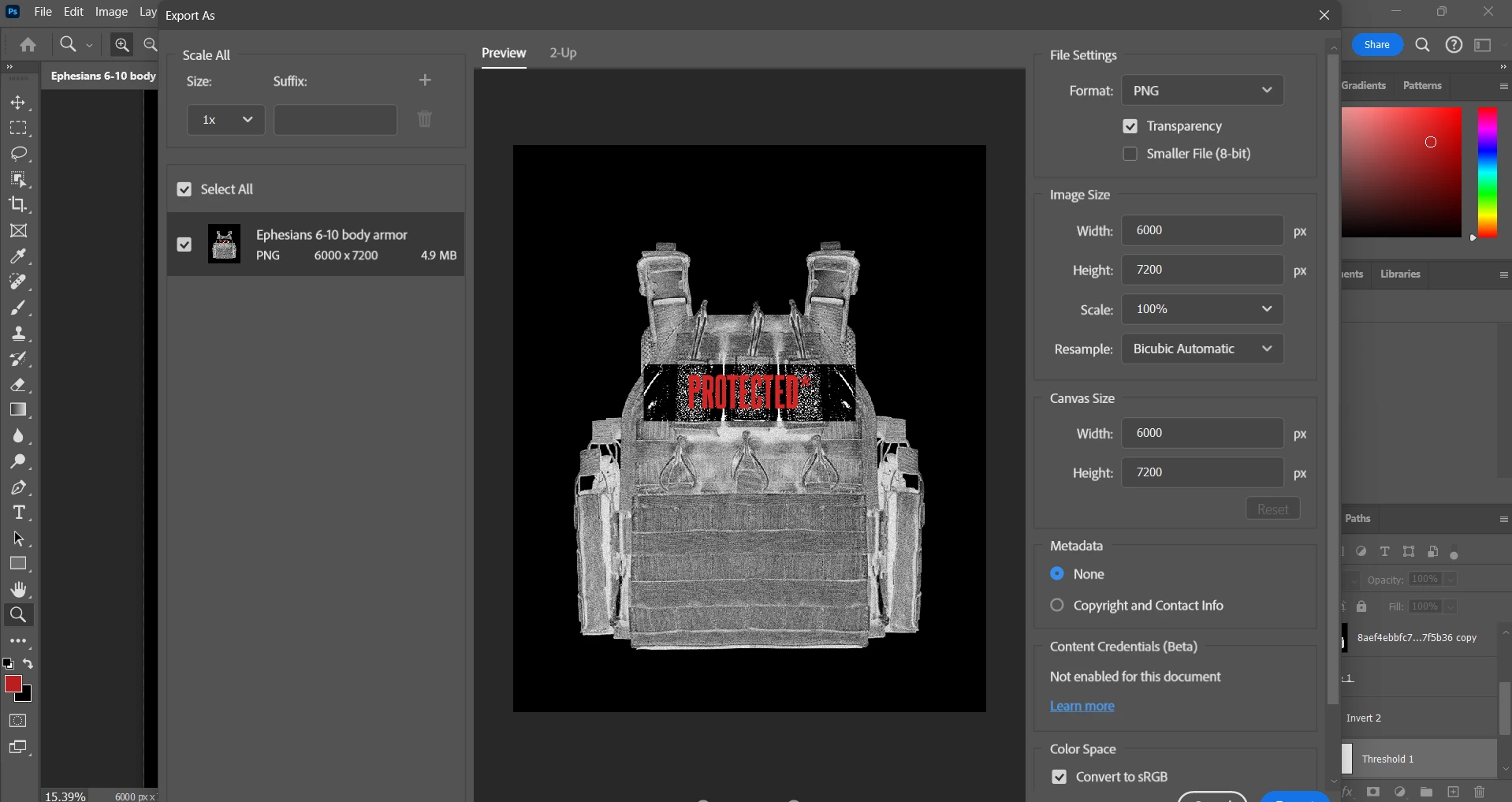Select Copyright and Contact Info metadata
1512x802 pixels.
point(1057,606)
